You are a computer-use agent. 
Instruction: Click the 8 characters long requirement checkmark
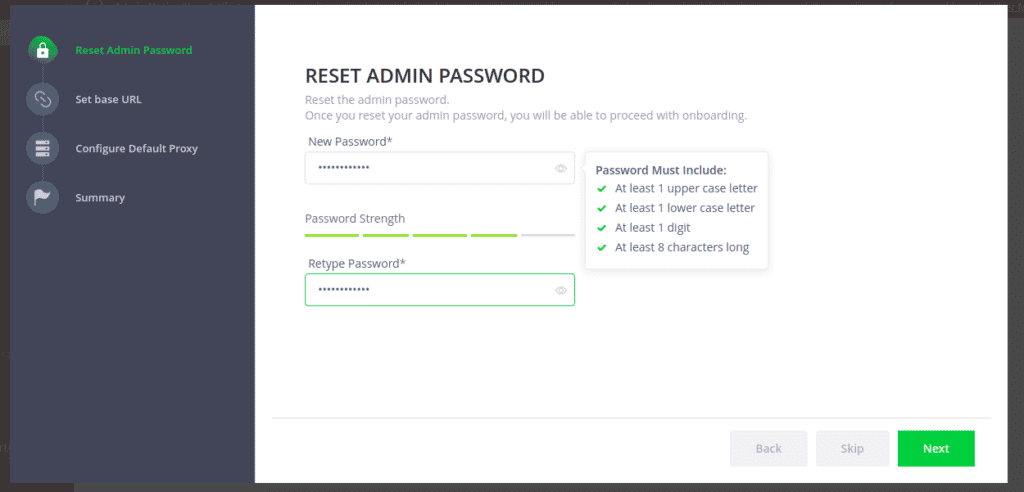(602, 248)
